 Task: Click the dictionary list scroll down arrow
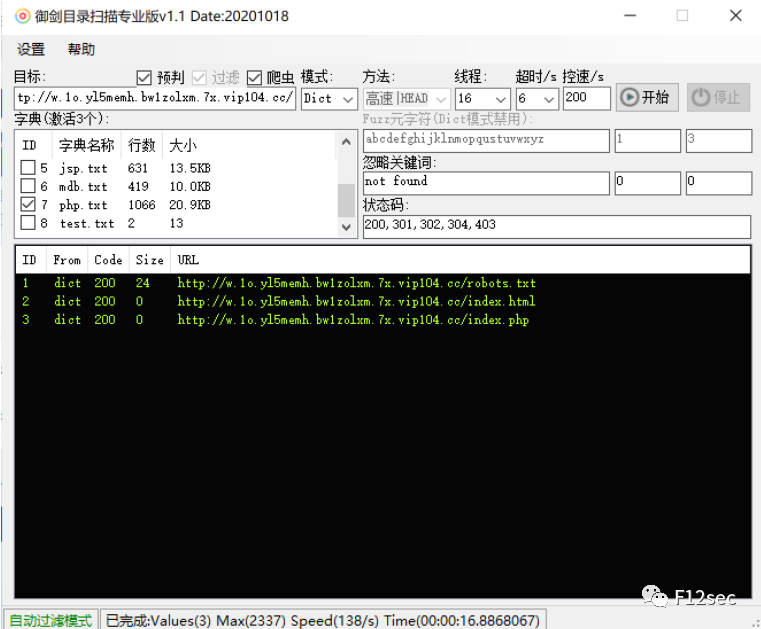tap(346, 227)
